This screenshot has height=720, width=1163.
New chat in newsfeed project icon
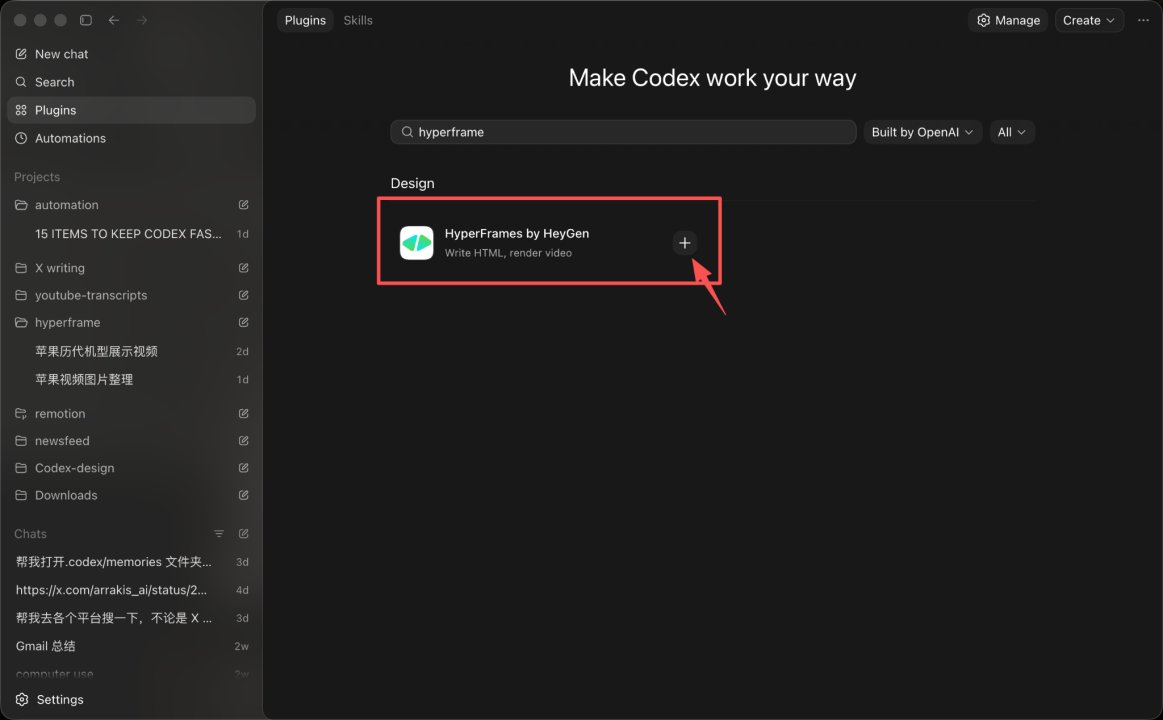[x=243, y=440]
